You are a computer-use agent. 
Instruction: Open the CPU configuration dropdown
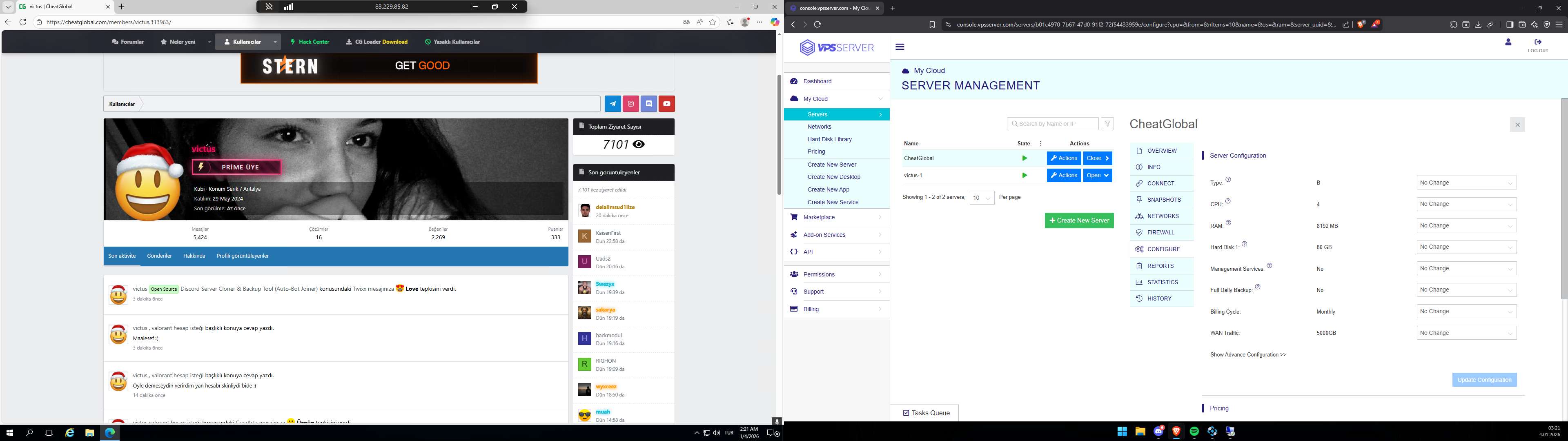(x=1466, y=204)
